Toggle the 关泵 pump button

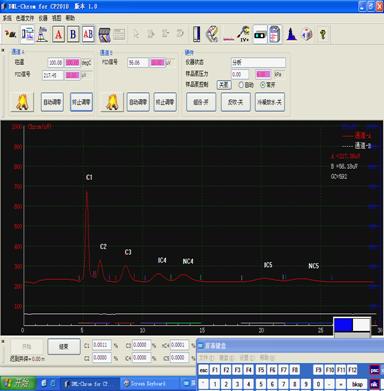[x=224, y=85]
